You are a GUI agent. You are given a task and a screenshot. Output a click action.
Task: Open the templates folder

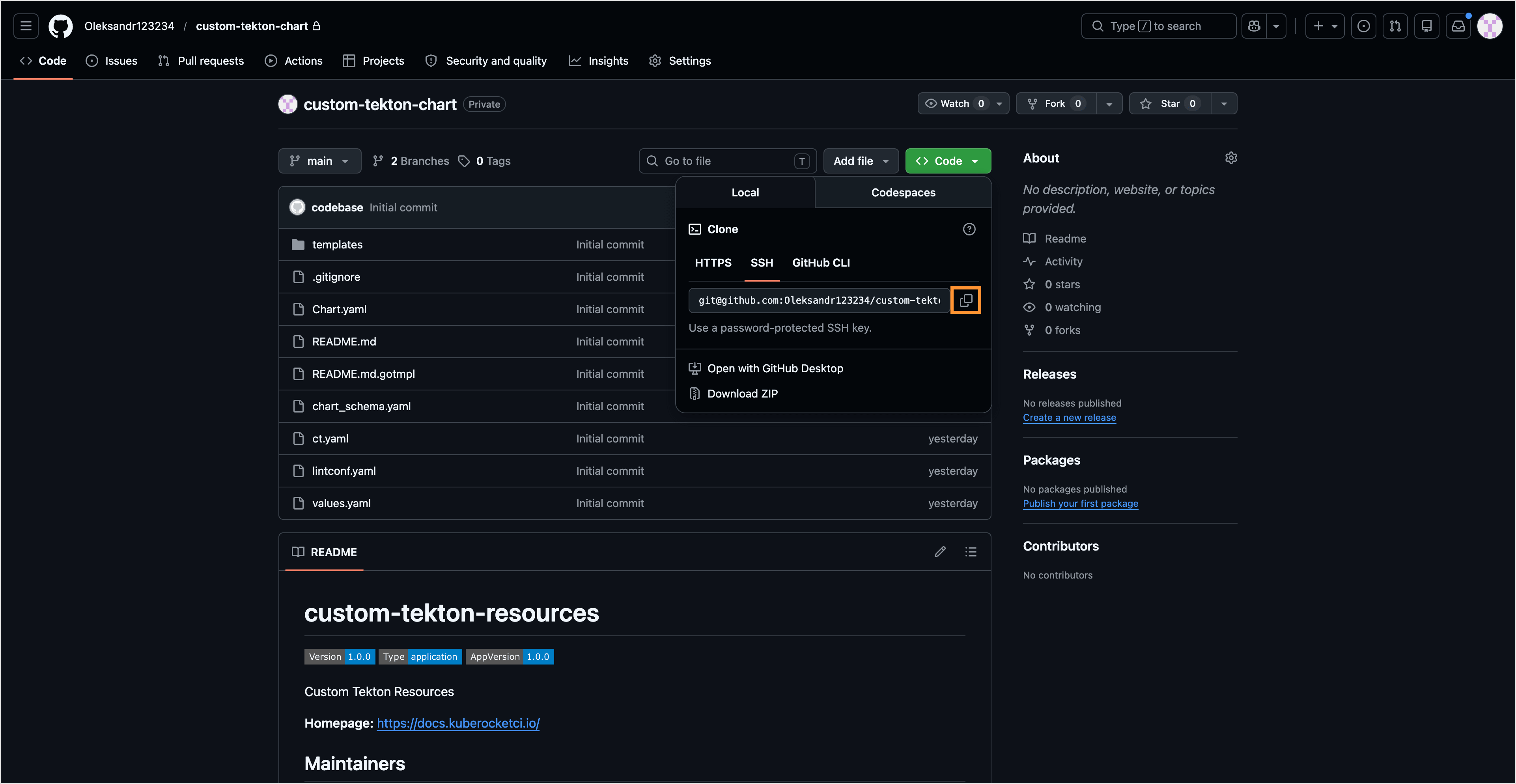point(337,244)
